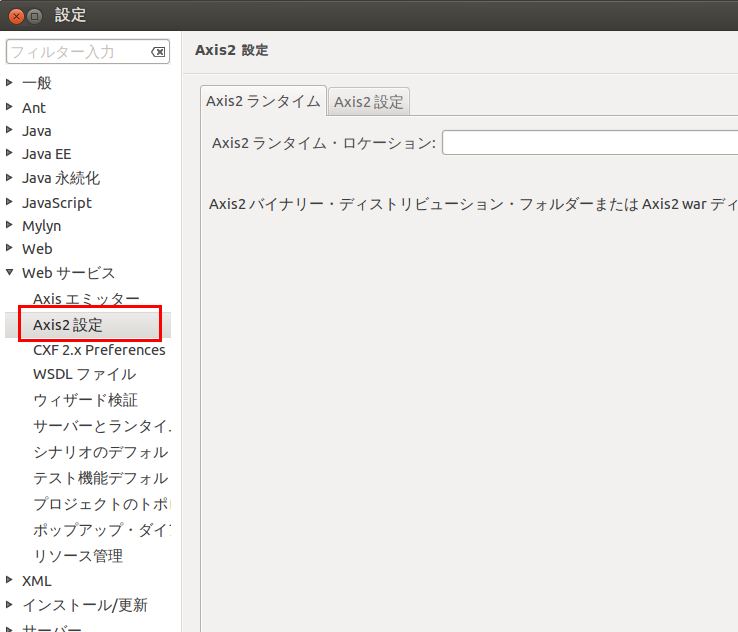Select the Mylyn category
Screen dimensions: 738x632
click(41, 226)
